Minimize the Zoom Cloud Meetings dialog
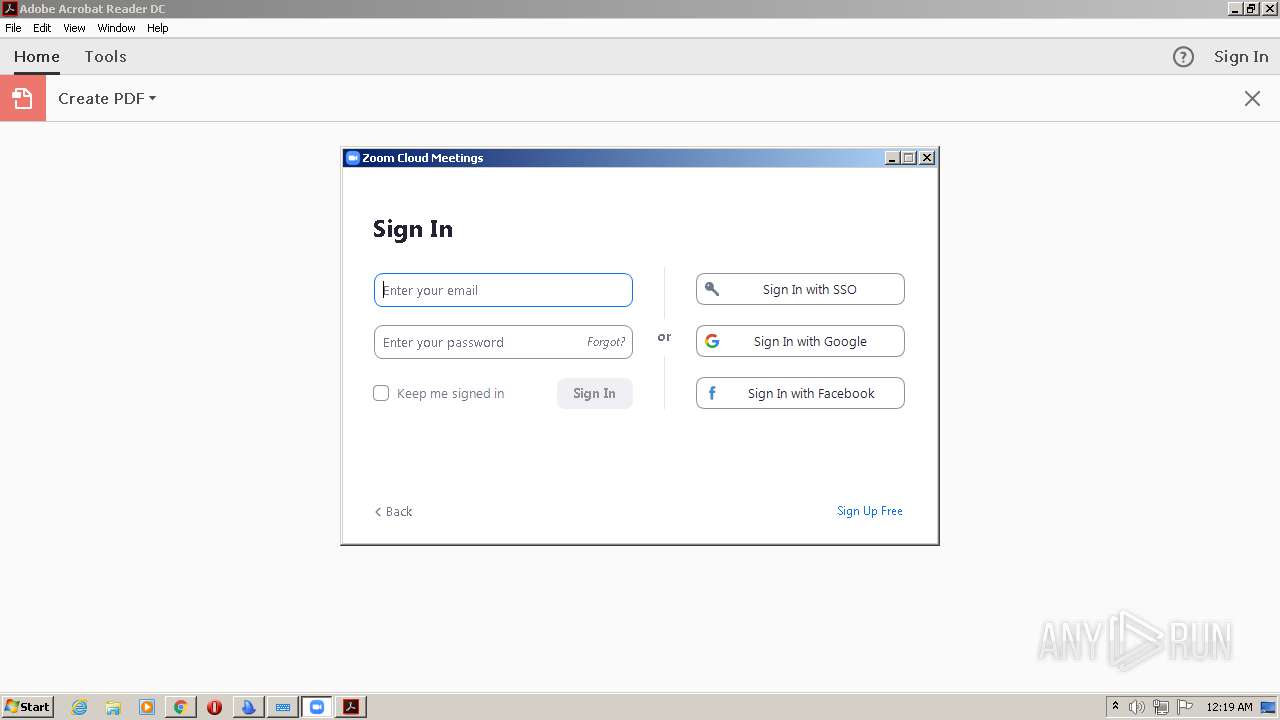The width and height of the screenshot is (1280, 720). coord(892,158)
